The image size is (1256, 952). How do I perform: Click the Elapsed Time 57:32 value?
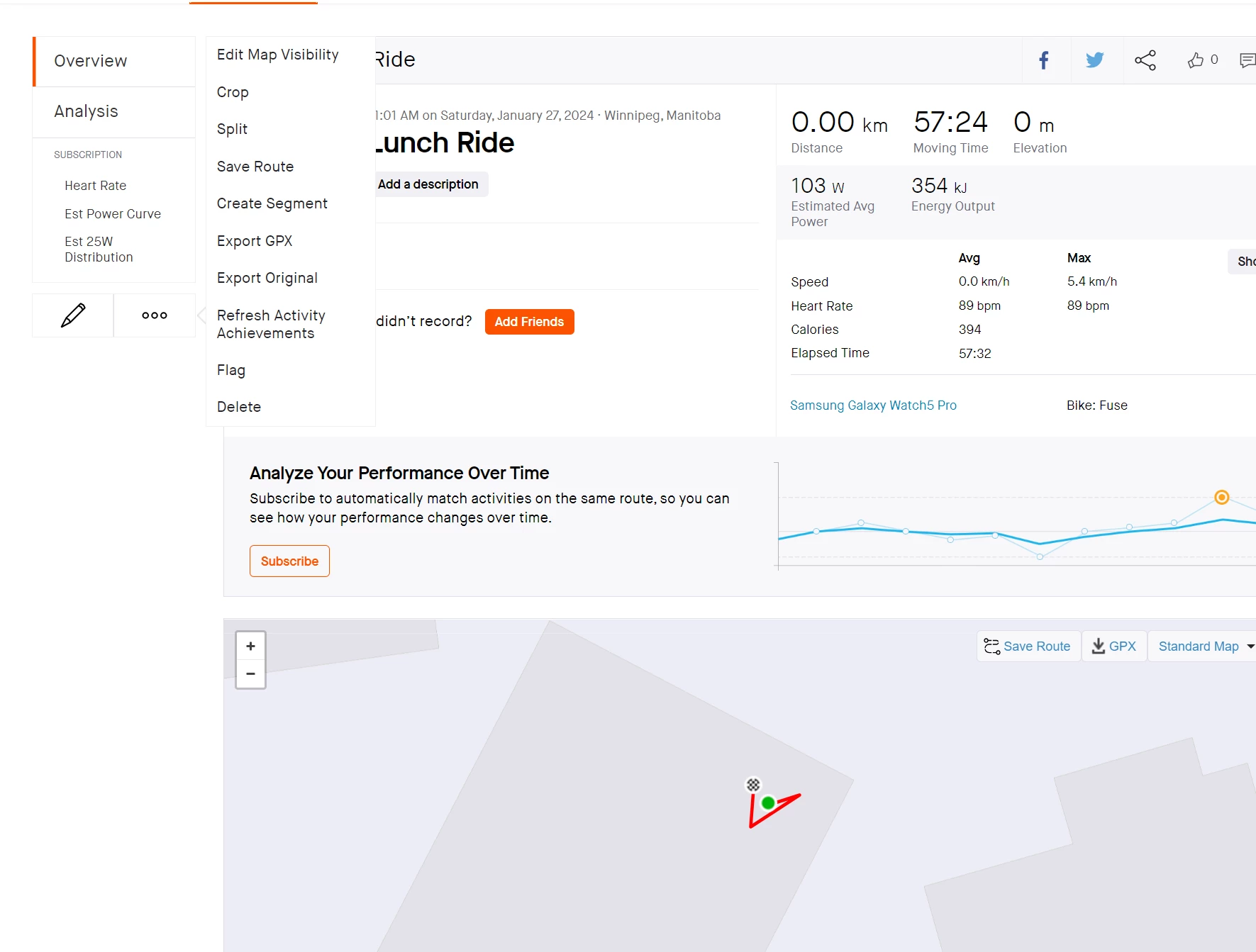[x=975, y=353]
